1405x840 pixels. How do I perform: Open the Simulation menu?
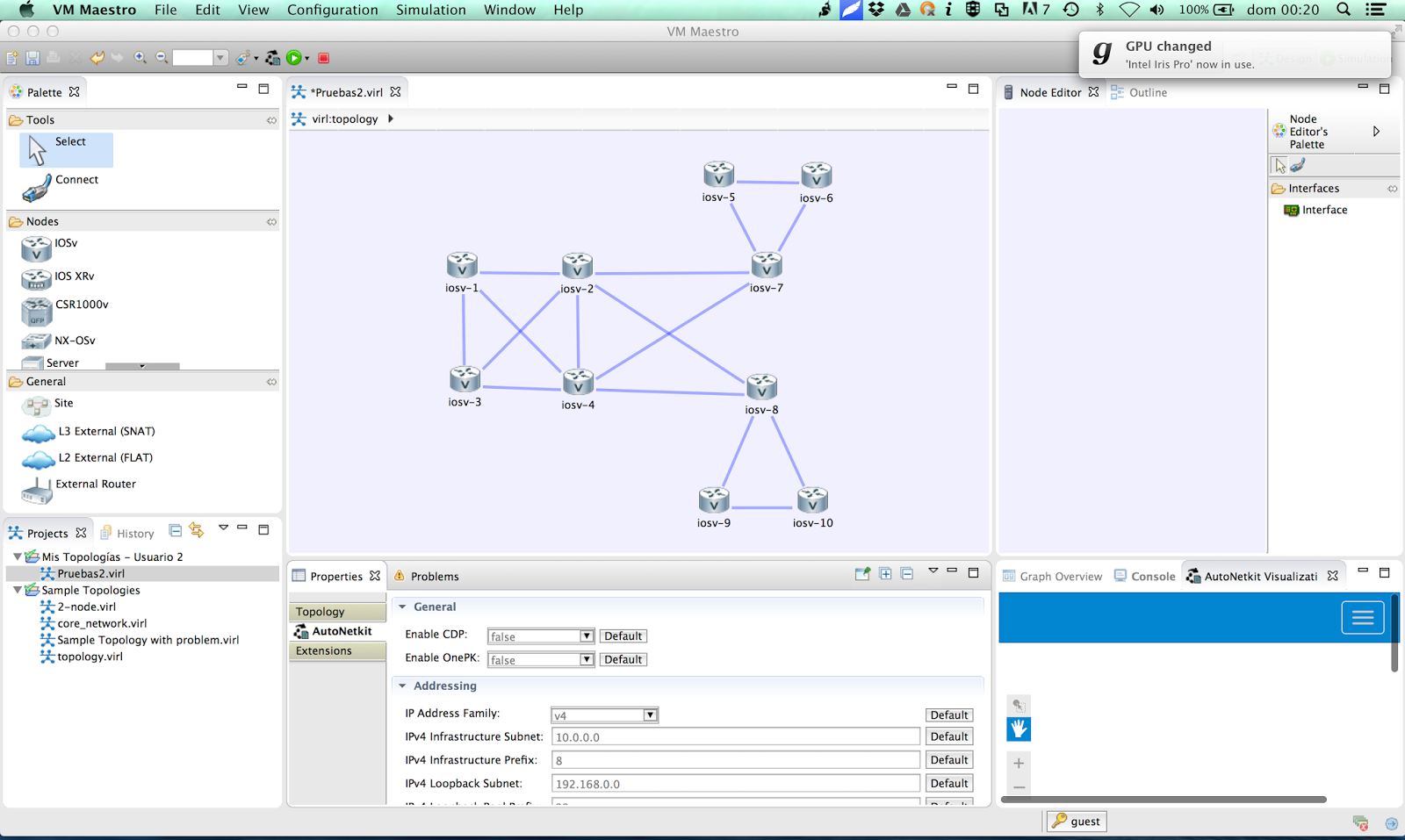click(x=430, y=10)
